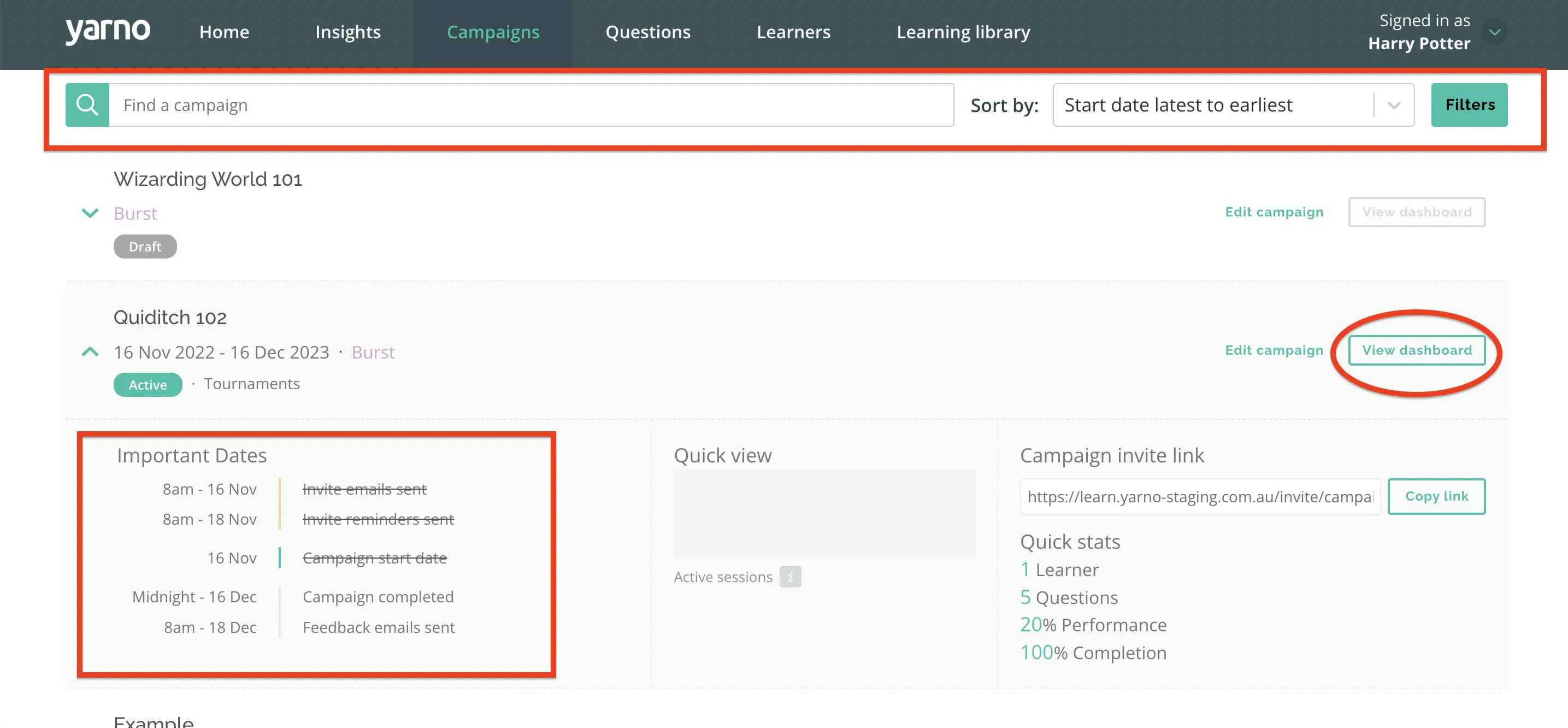This screenshot has width=1568, height=728.
Task: Click the Filters button
Action: (1469, 105)
